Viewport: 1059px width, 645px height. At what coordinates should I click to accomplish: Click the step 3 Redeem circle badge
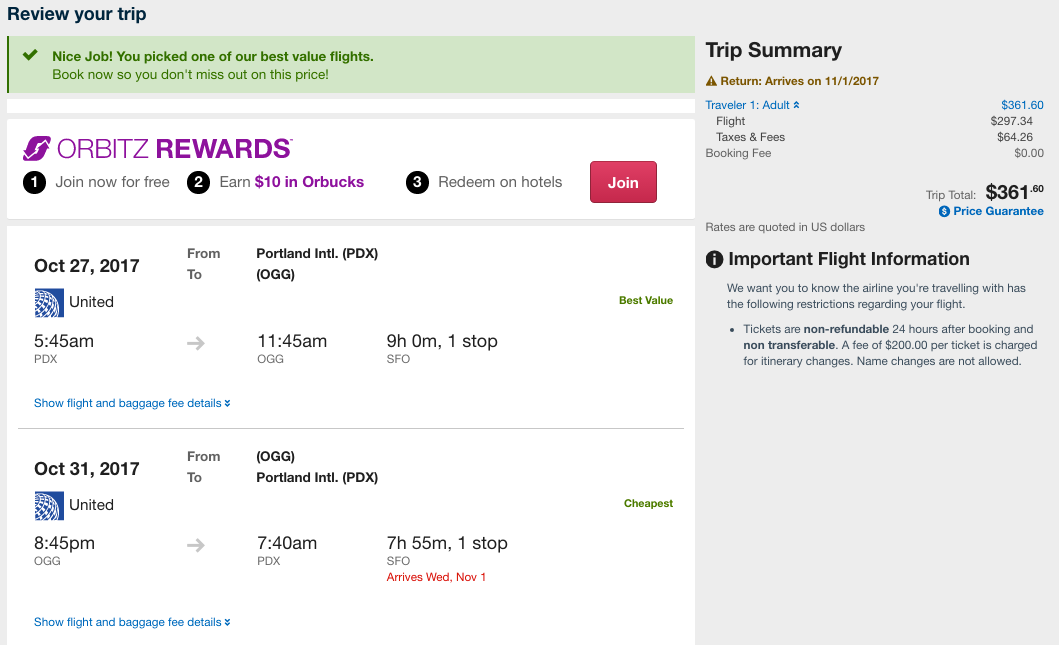(x=418, y=182)
